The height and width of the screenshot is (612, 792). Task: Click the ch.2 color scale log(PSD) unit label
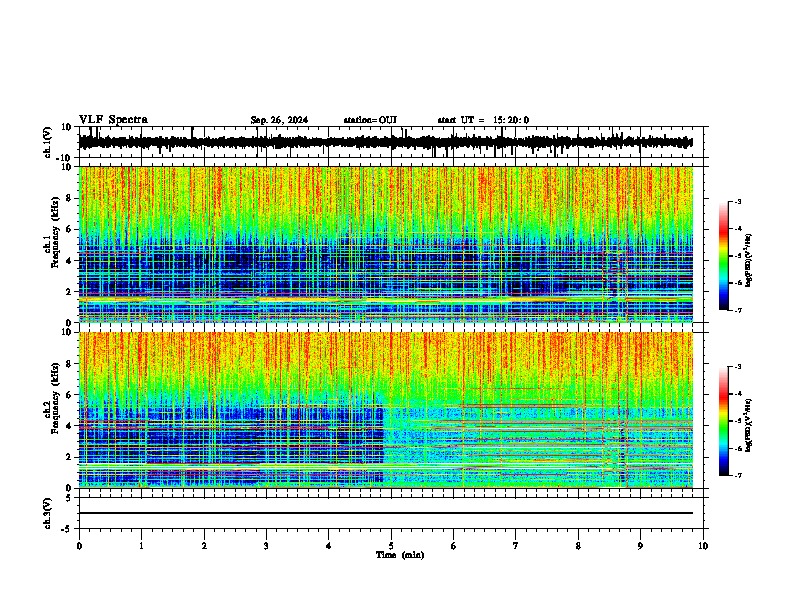pos(749,425)
